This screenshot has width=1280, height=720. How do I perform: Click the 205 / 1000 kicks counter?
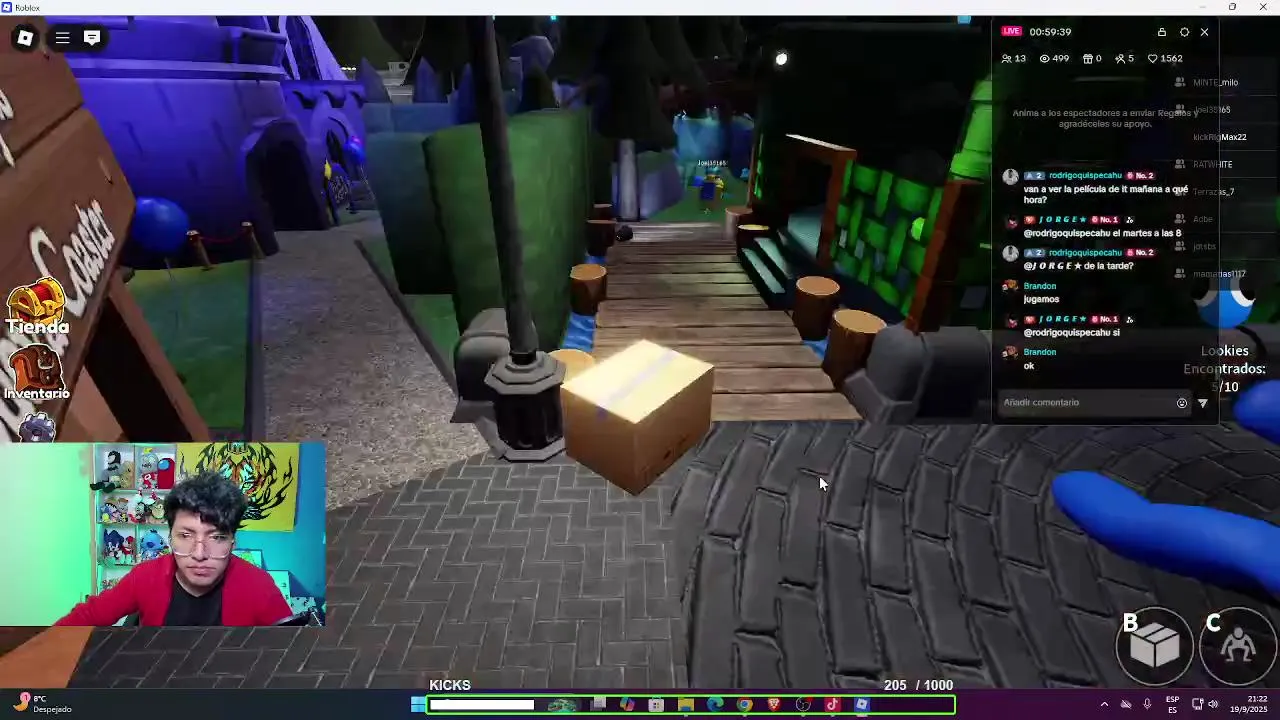(x=918, y=685)
